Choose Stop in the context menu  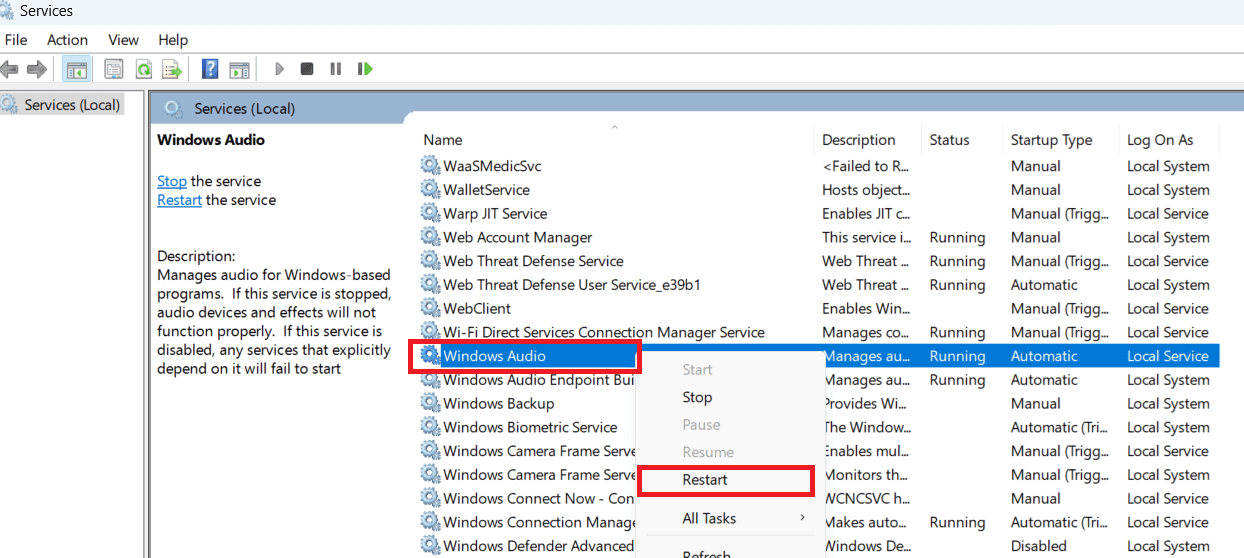pos(697,397)
